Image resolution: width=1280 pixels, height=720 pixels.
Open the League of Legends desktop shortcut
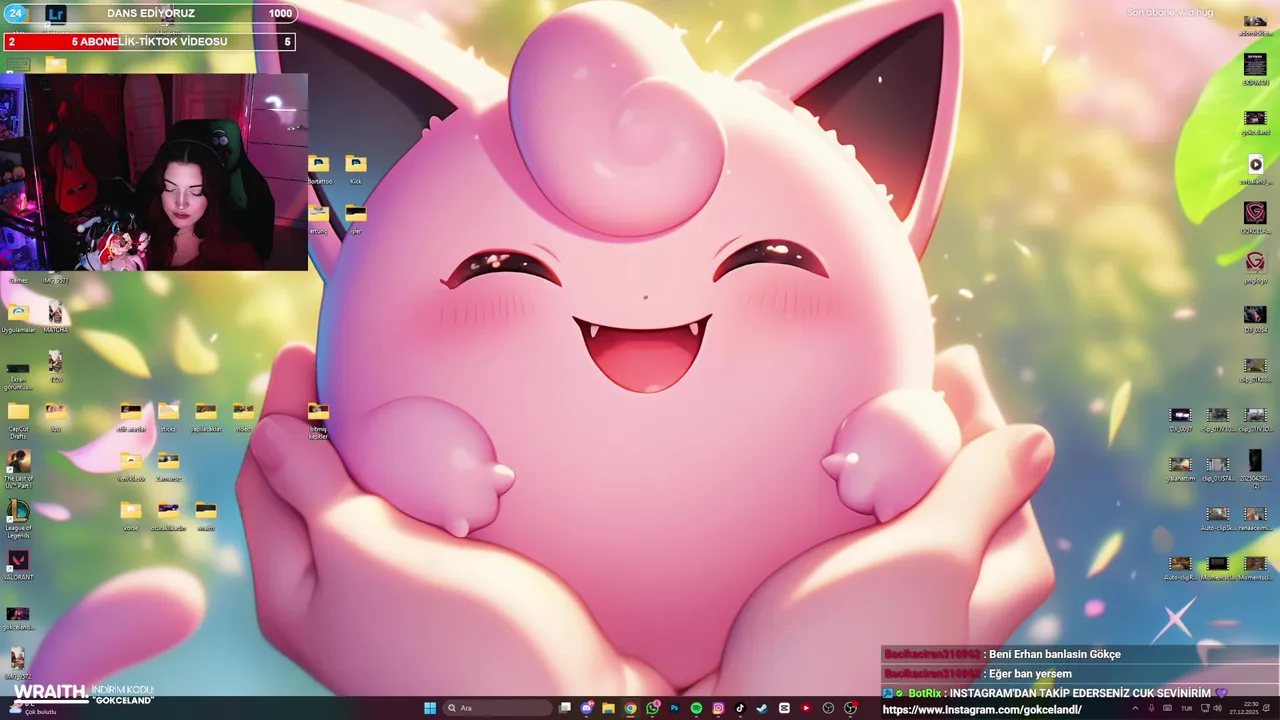18,518
